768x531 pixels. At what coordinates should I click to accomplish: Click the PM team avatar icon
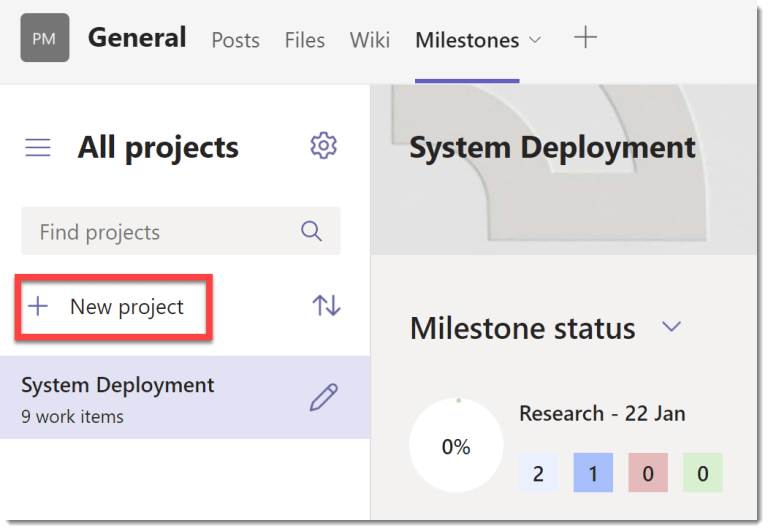[x=44, y=39]
